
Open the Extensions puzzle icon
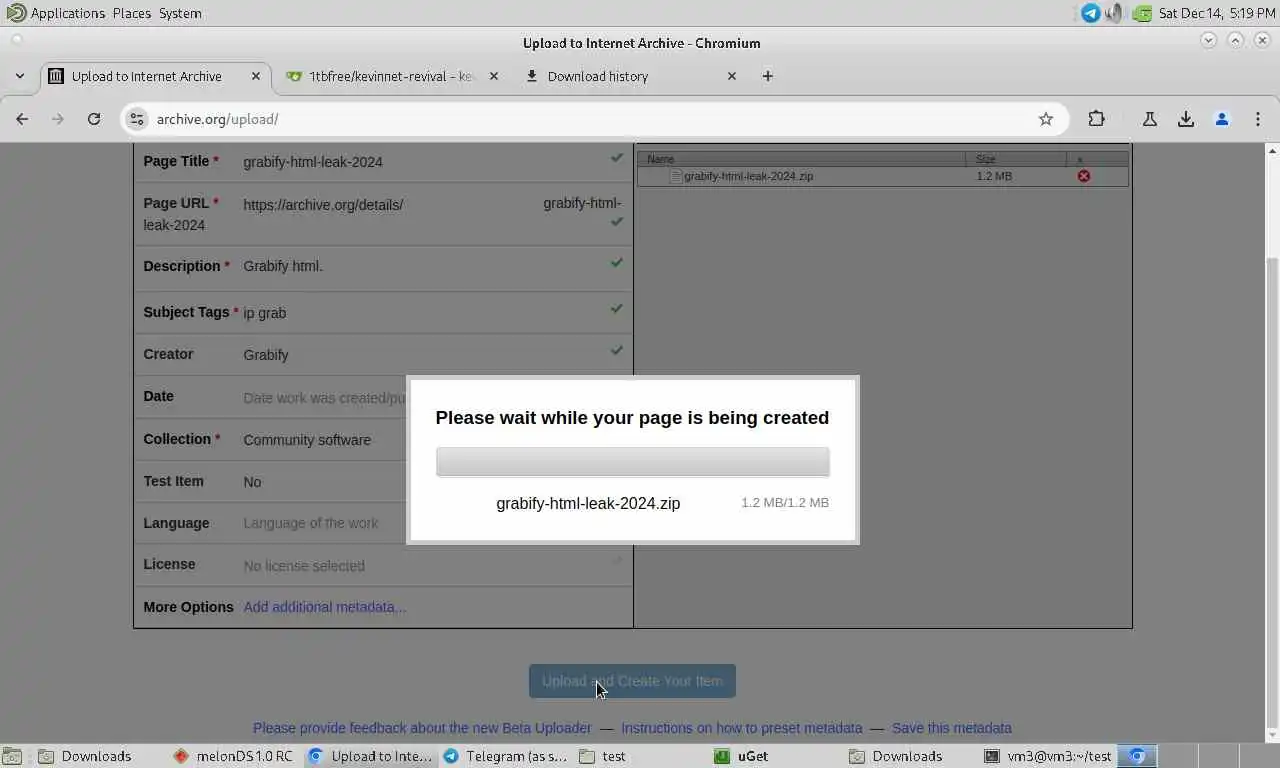pyautogui.click(x=1097, y=119)
